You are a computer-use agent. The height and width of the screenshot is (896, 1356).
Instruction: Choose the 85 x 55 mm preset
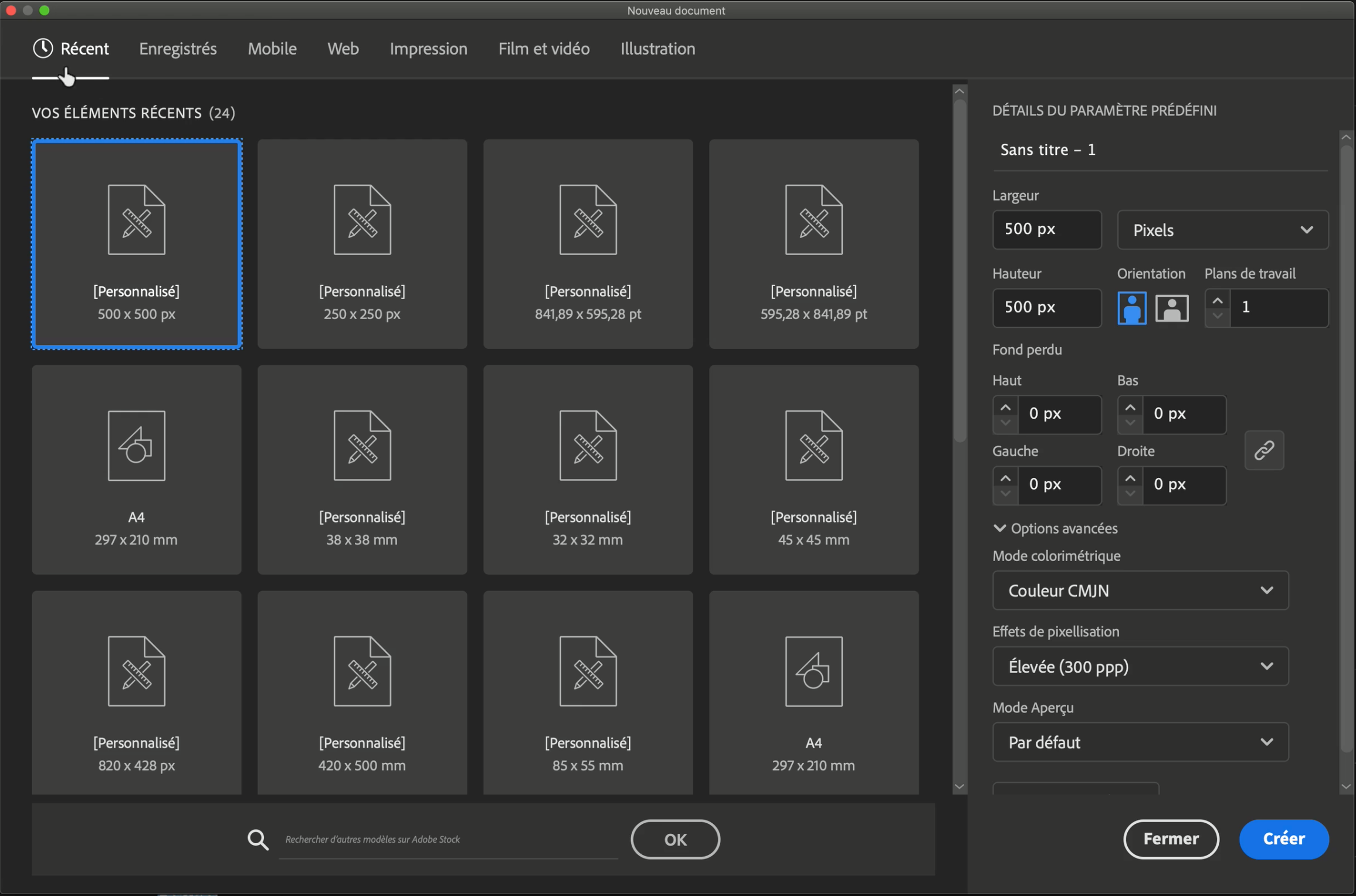pos(588,693)
